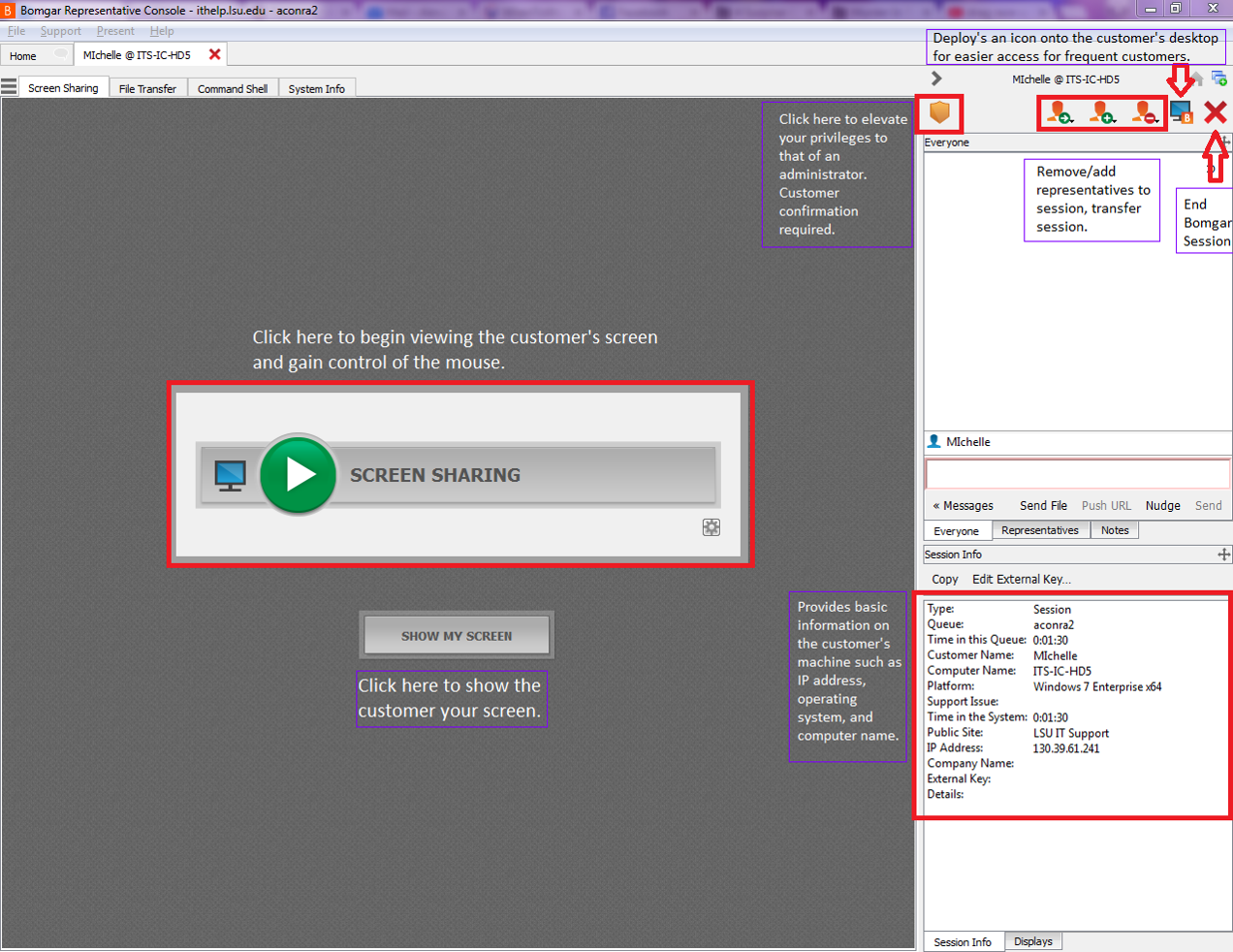
Task: Click the orange shield elevate privileges icon
Action: pyautogui.click(x=939, y=112)
